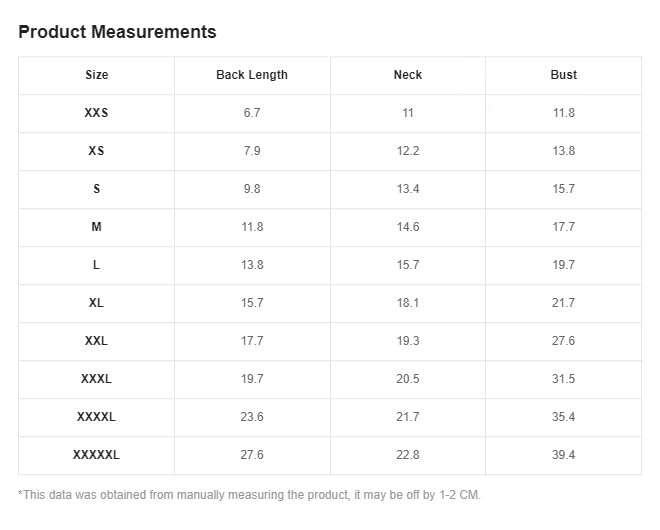Click the 20.5 neck value cell
Image resolution: width=660 pixels, height=530 pixels.
click(x=407, y=379)
